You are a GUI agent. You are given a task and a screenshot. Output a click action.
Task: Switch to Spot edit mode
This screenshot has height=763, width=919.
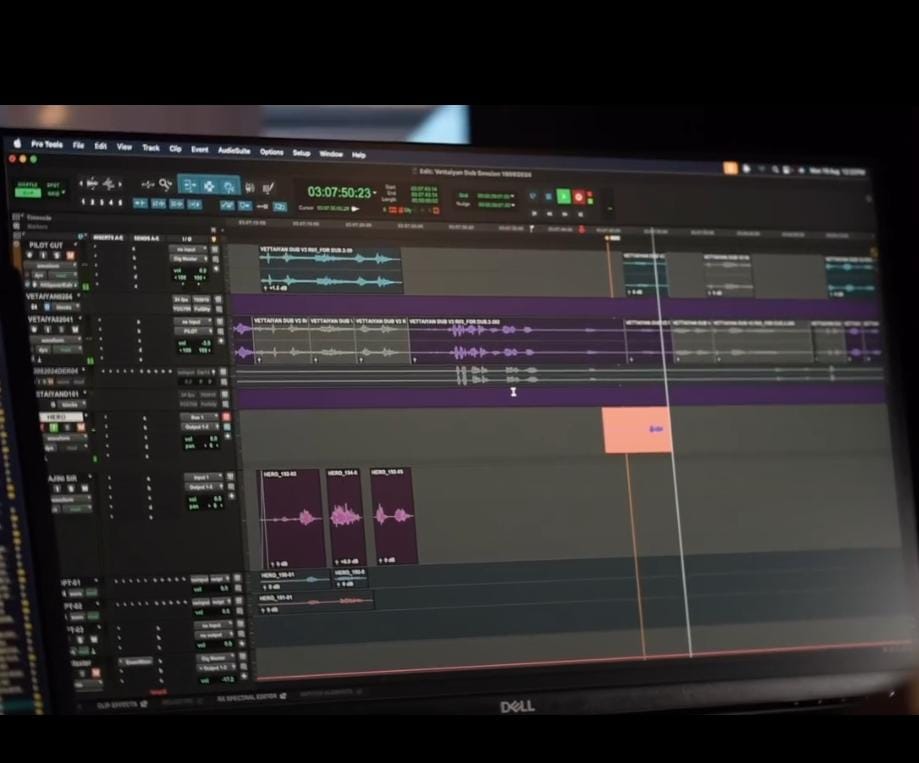(x=53, y=186)
